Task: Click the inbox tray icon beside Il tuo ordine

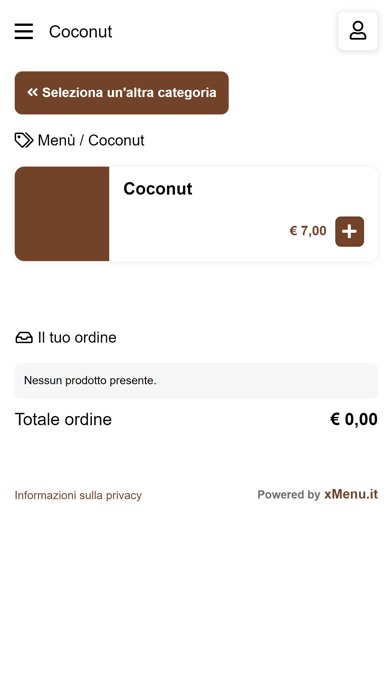Action: click(x=24, y=338)
